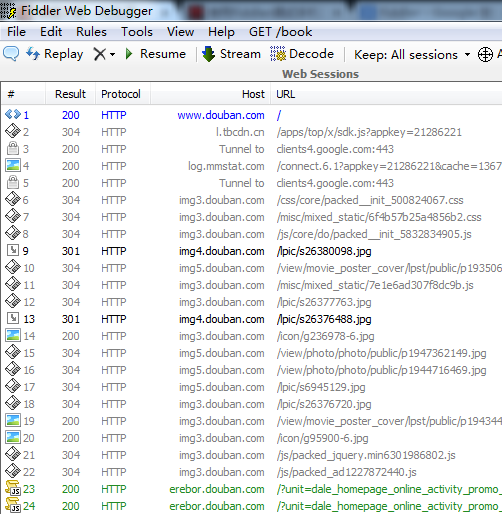Open the Rules menu

pos(91,32)
